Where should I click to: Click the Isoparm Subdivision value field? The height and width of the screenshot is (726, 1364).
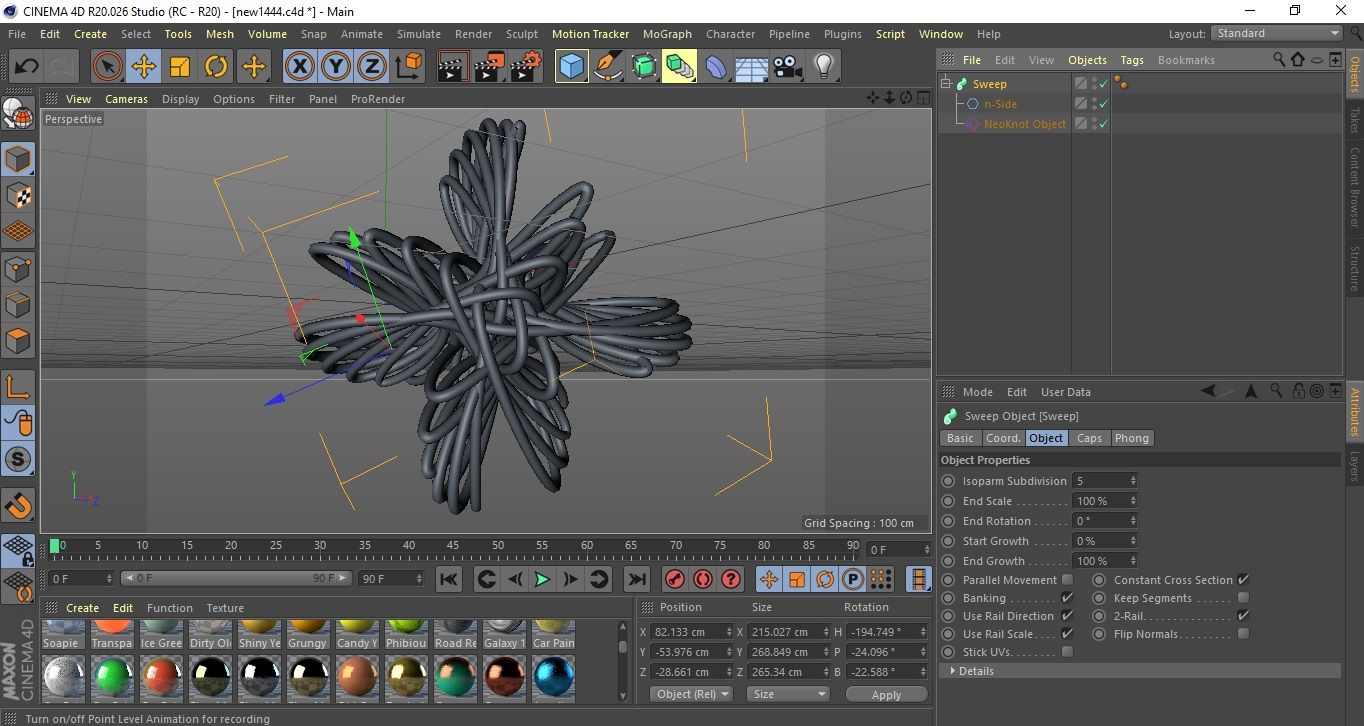[x=1100, y=481]
